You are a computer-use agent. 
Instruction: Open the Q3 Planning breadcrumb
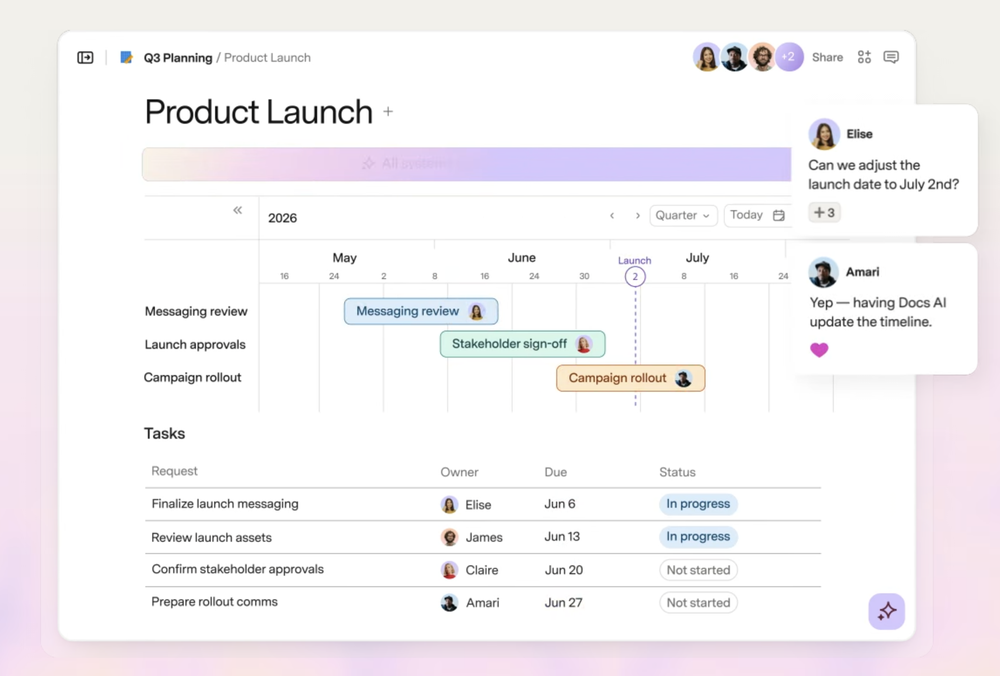click(178, 57)
